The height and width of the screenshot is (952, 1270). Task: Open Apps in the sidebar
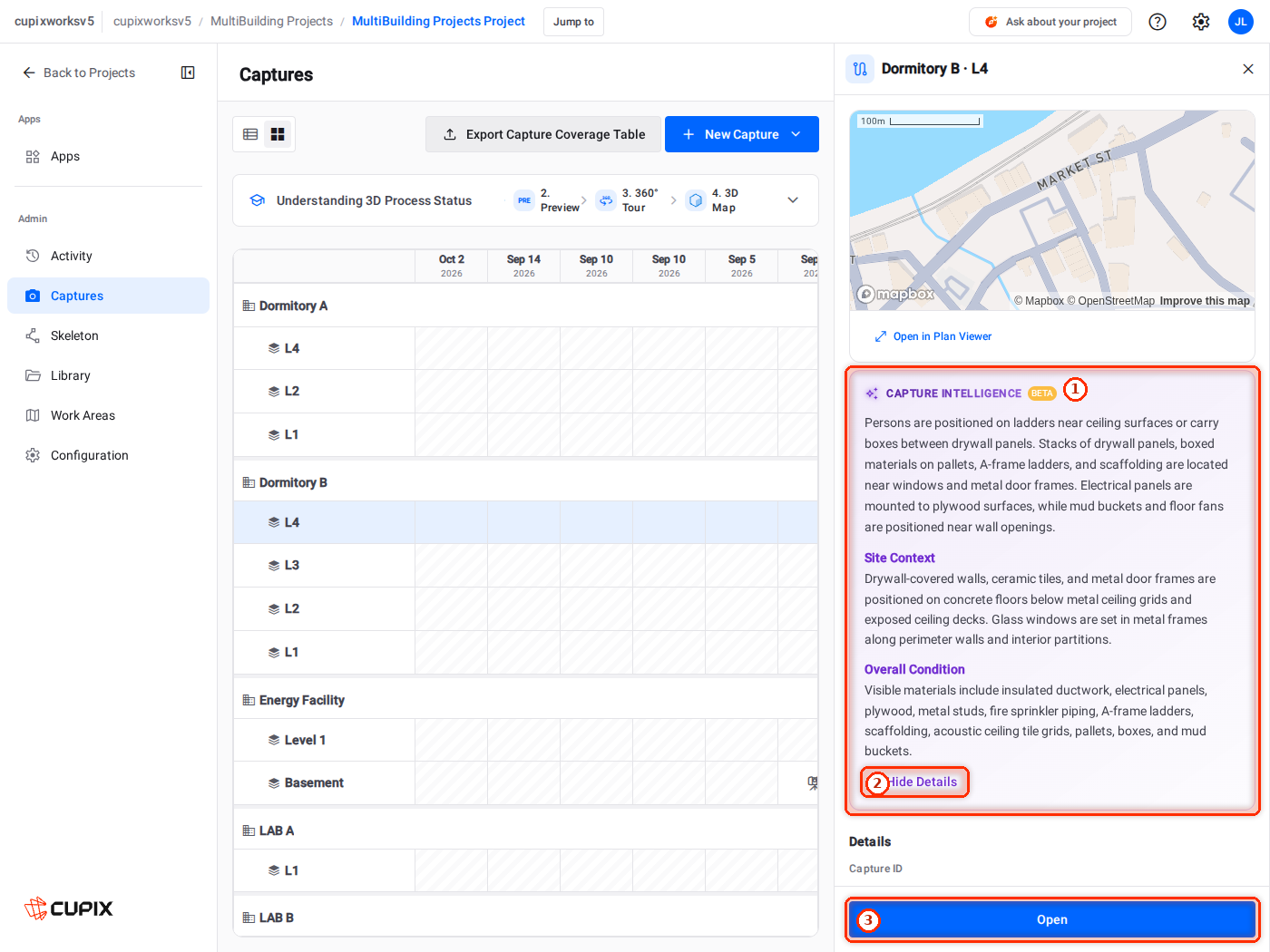point(109,156)
